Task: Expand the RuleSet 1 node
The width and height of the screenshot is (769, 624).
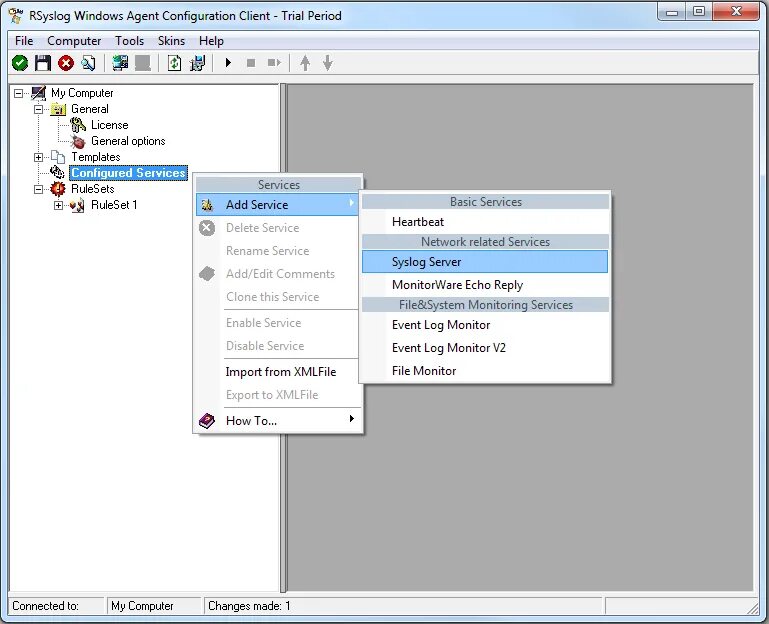Action: [58, 206]
